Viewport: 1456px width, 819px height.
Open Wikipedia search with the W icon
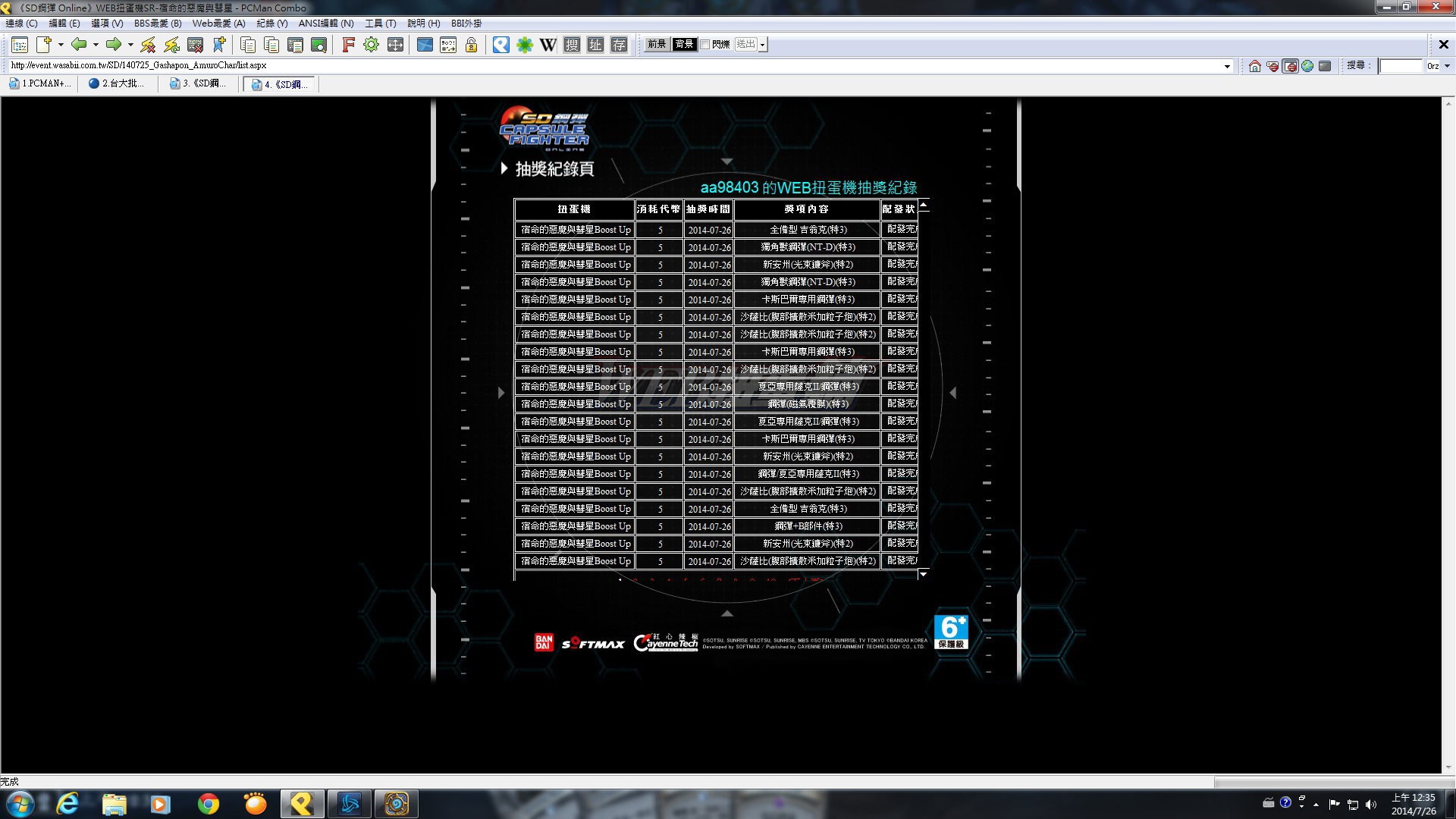coord(548,45)
